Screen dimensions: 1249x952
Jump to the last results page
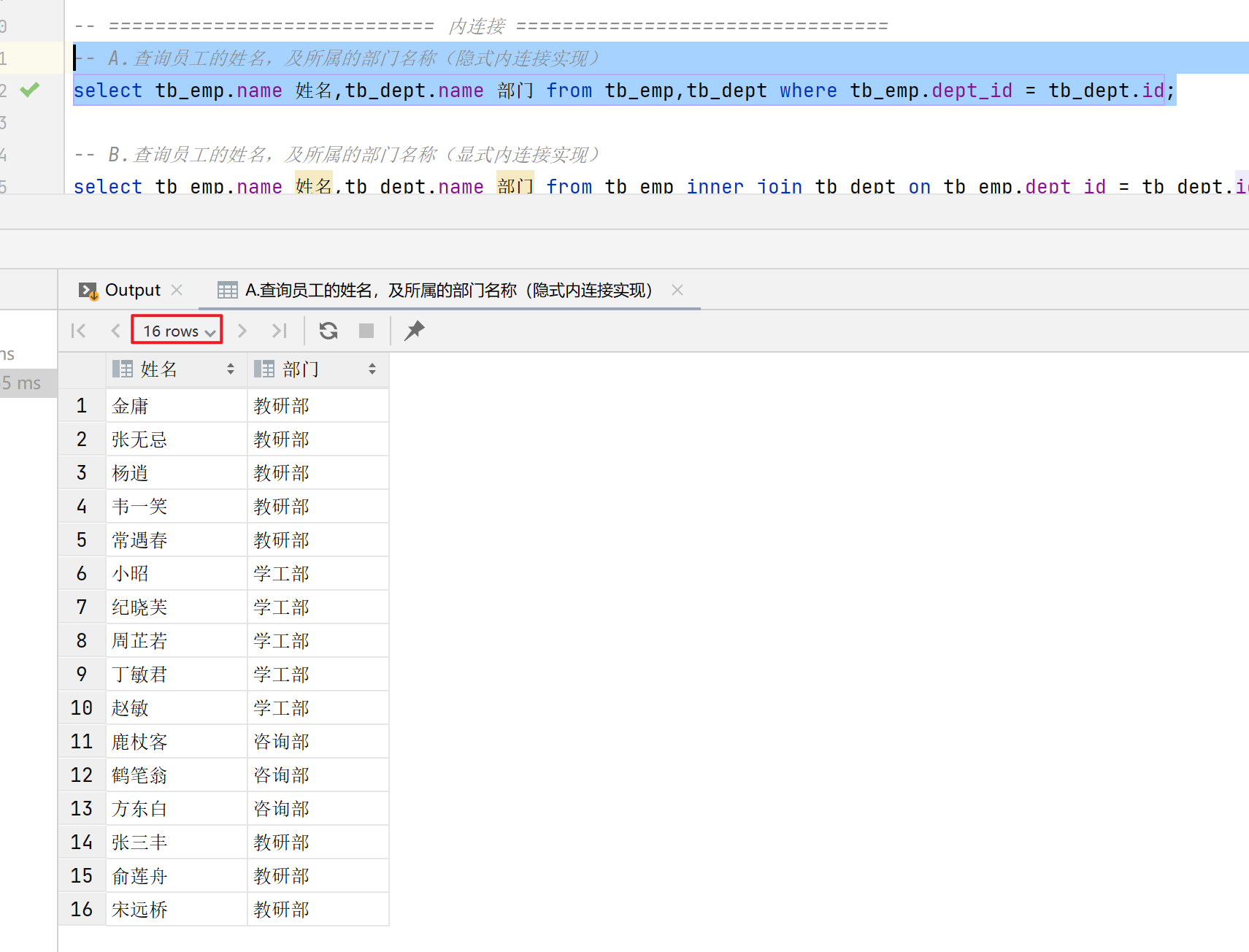tap(280, 331)
